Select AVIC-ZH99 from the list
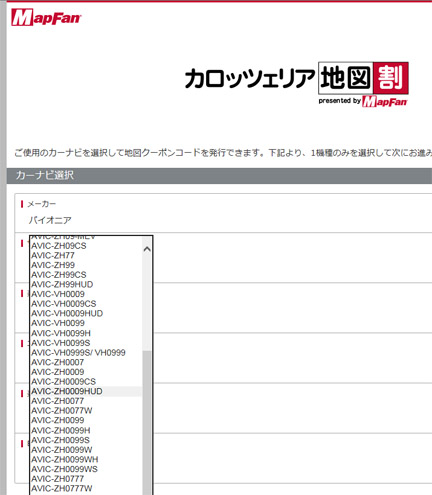 click(x=86, y=265)
